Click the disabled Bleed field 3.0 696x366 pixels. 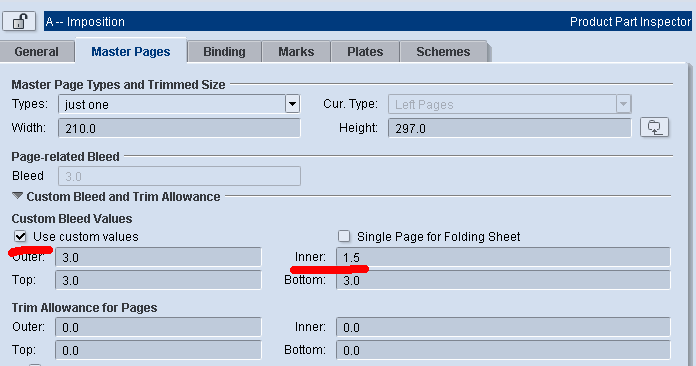pos(179,176)
